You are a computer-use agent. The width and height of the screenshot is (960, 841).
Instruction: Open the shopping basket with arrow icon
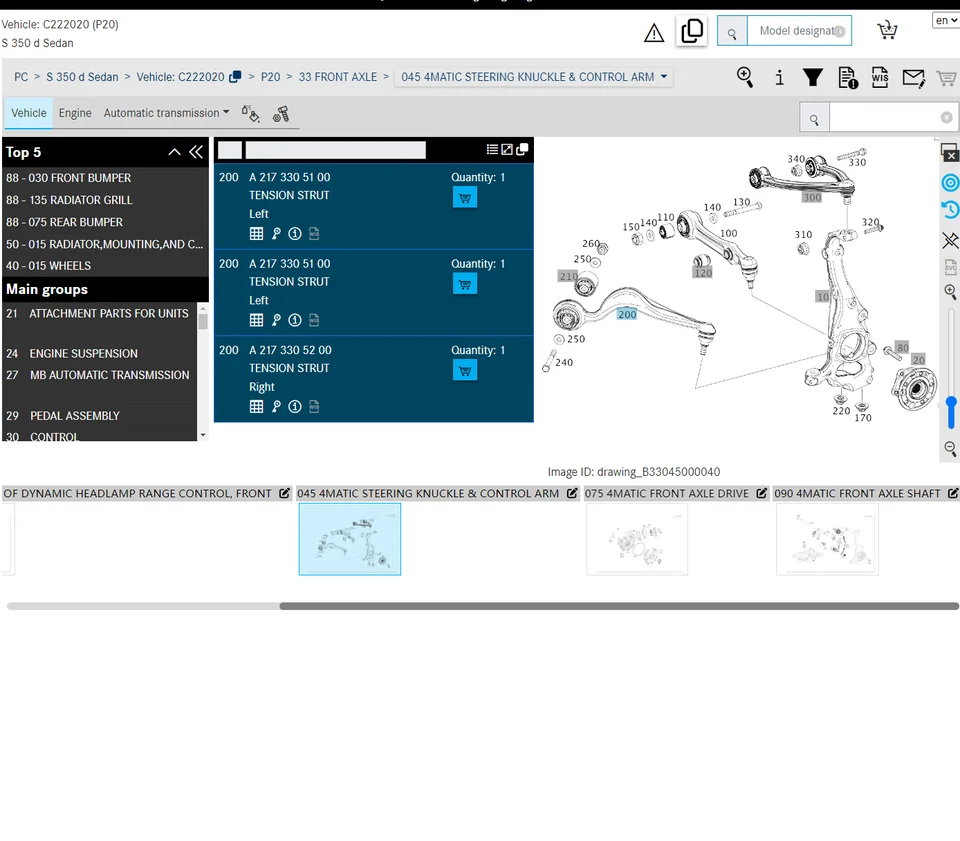[x=887, y=31]
